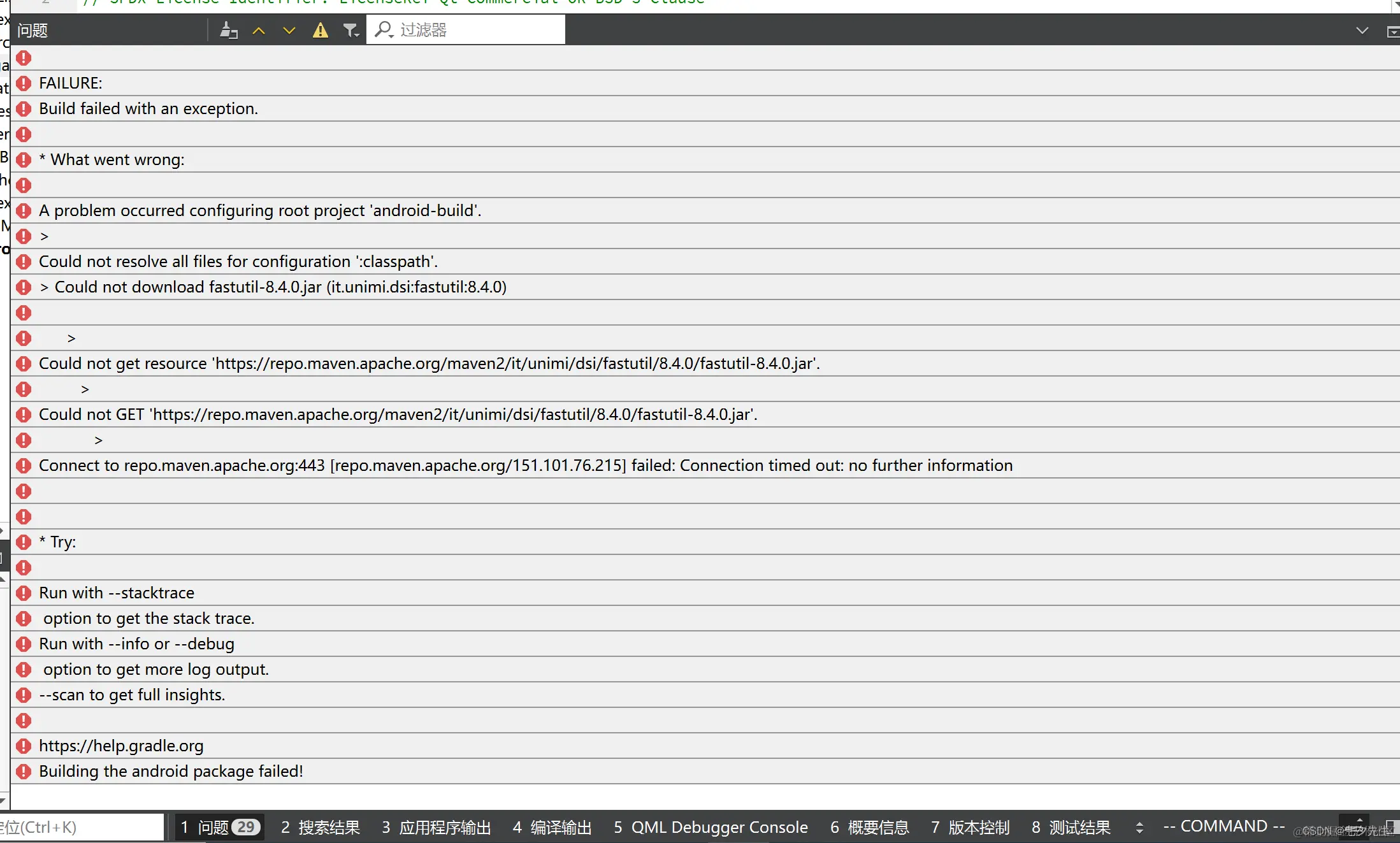Open the filter categories funnel dropdown
1400x843 pixels.
[x=350, y=30]
